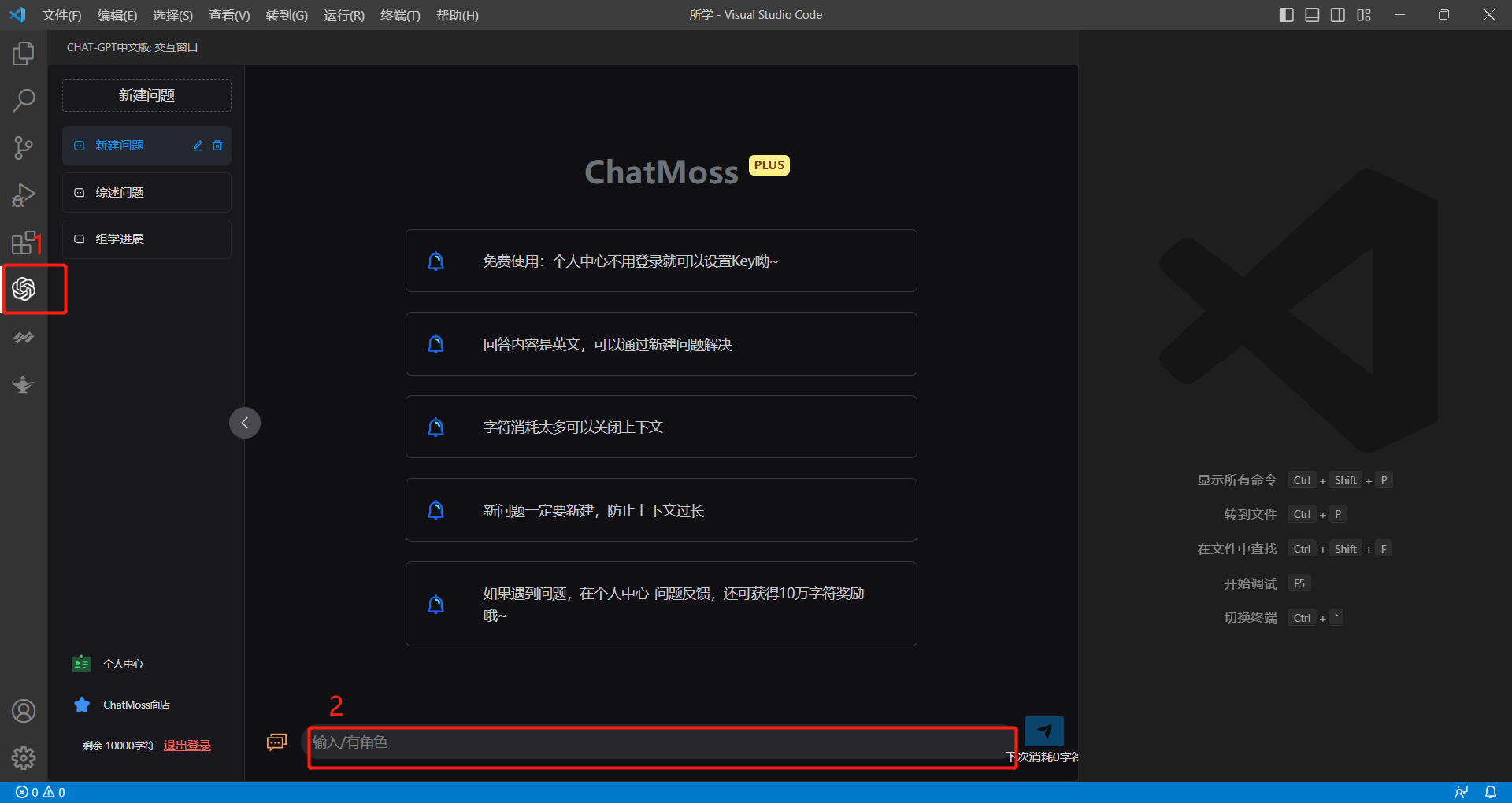Click the bell icon on 免费使用 card

point(435,261)
